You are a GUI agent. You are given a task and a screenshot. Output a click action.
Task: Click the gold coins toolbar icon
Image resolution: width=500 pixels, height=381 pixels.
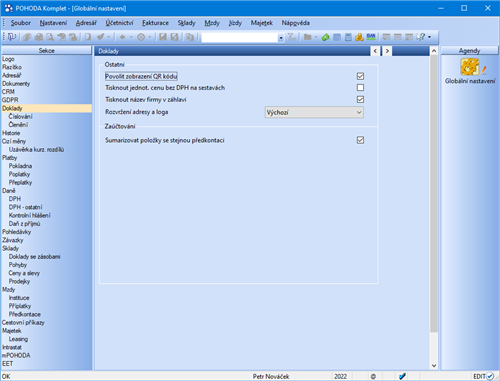359,37
